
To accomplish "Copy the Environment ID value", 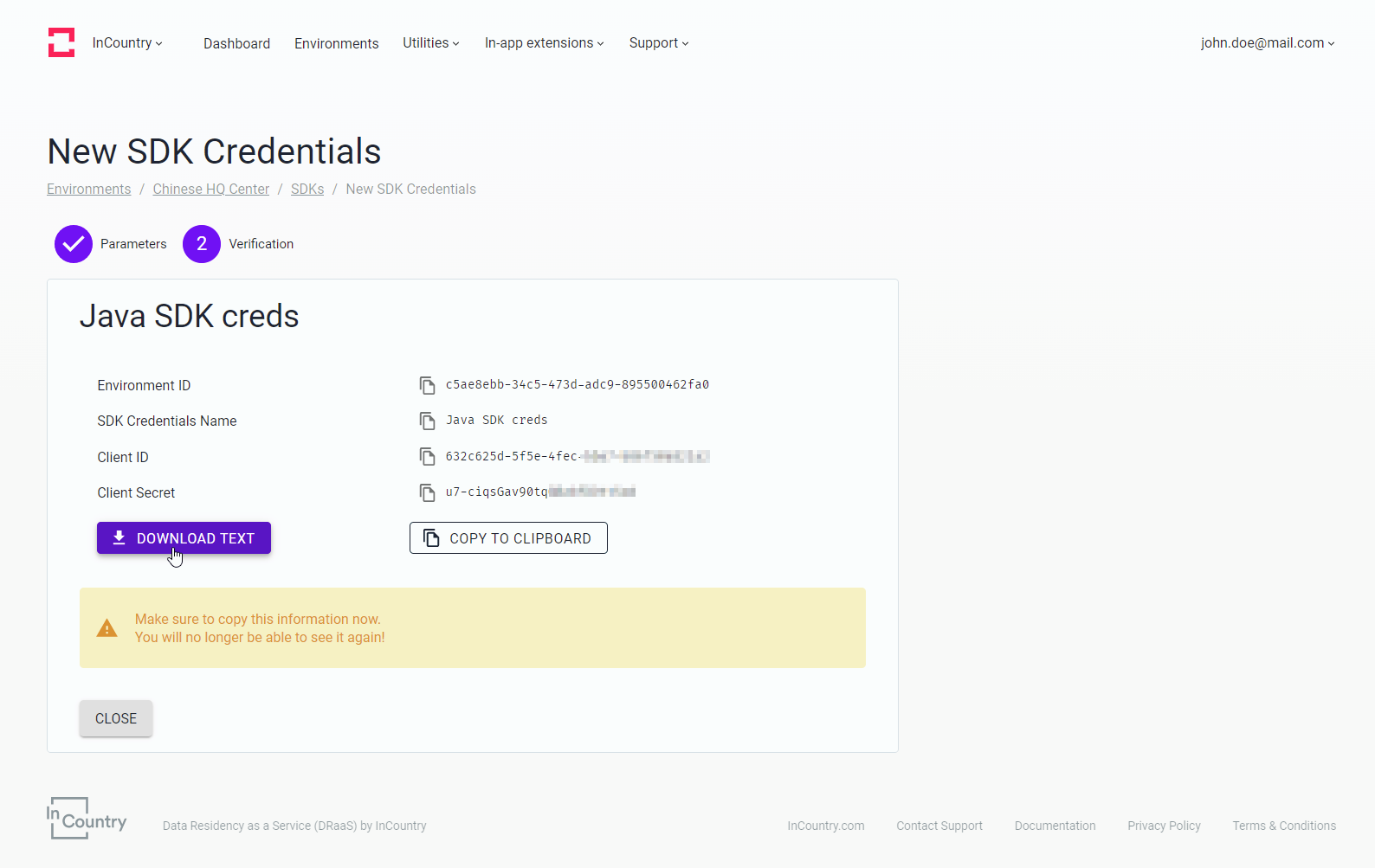I will (x=427, y=385).
